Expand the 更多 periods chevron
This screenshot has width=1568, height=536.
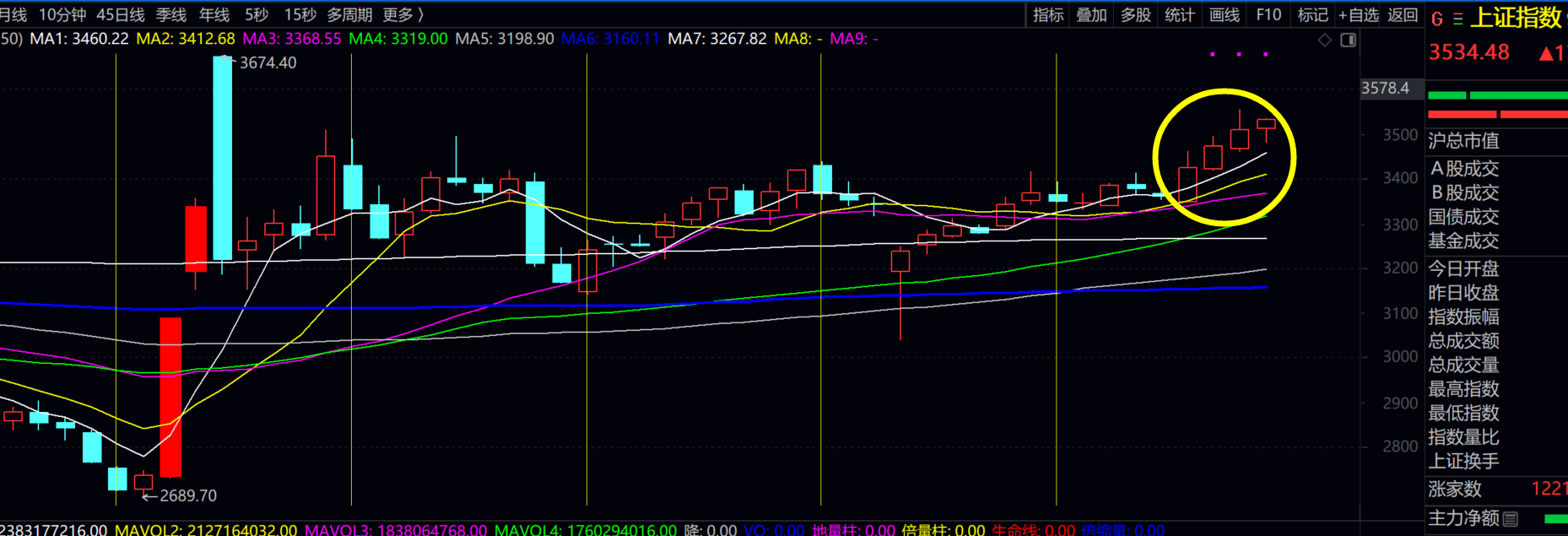click(421, 14)
